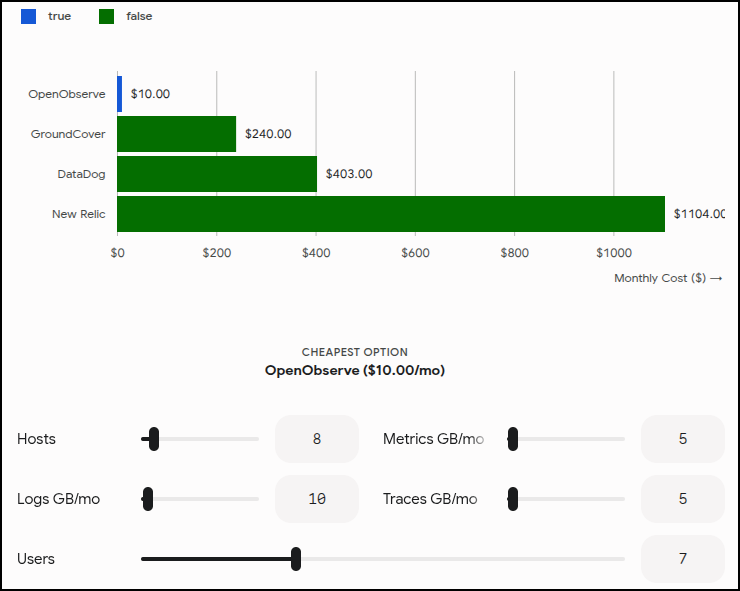Click the $10.00 value label

click(150, 94)
